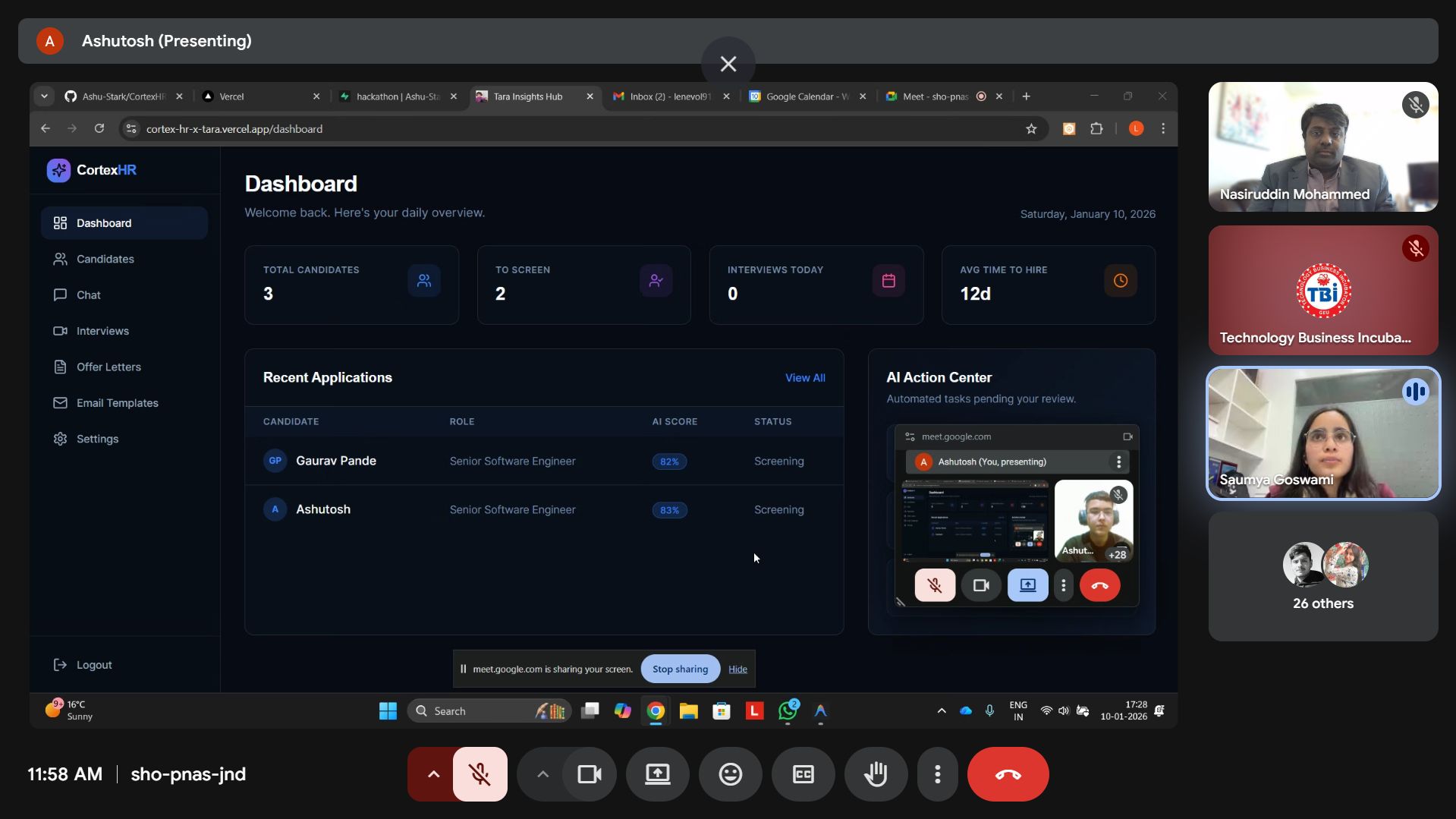
Task: Switch to the Google Calendar tab
Action: tap(807, 96)
